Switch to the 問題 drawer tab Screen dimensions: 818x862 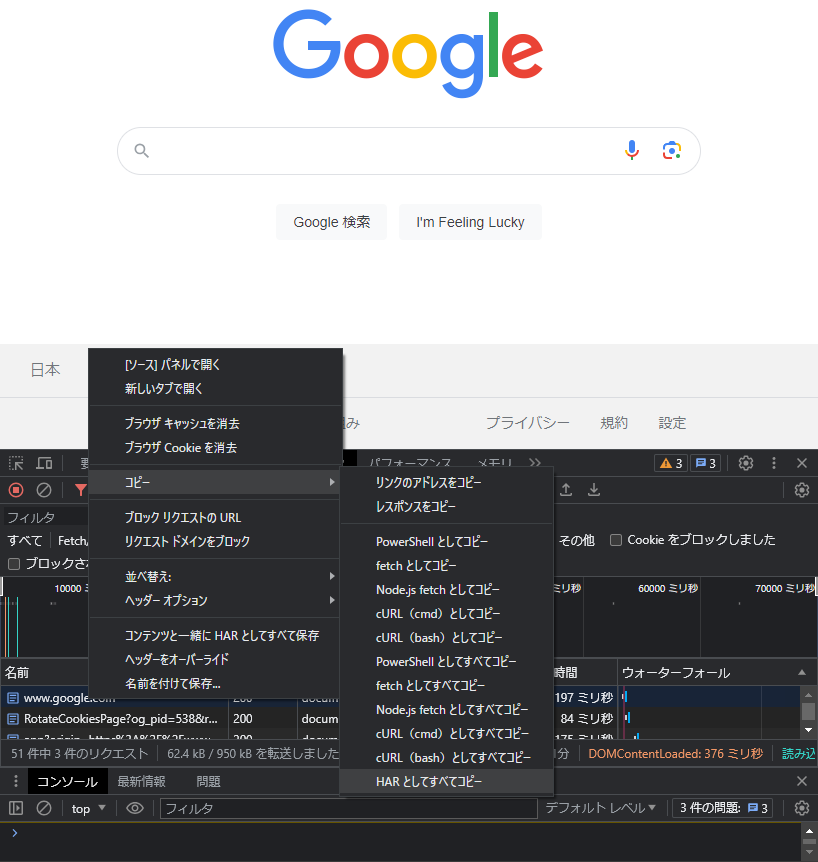pos(208,782)
